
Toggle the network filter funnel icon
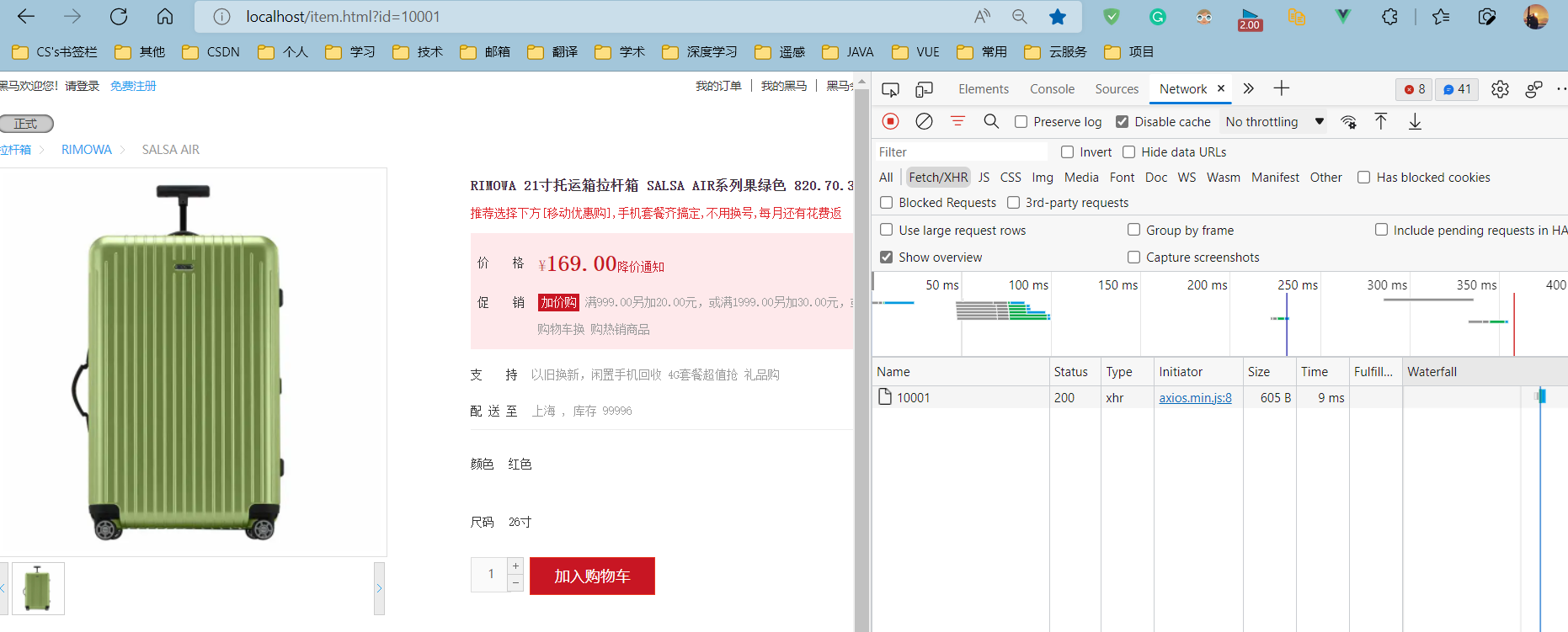957,121
